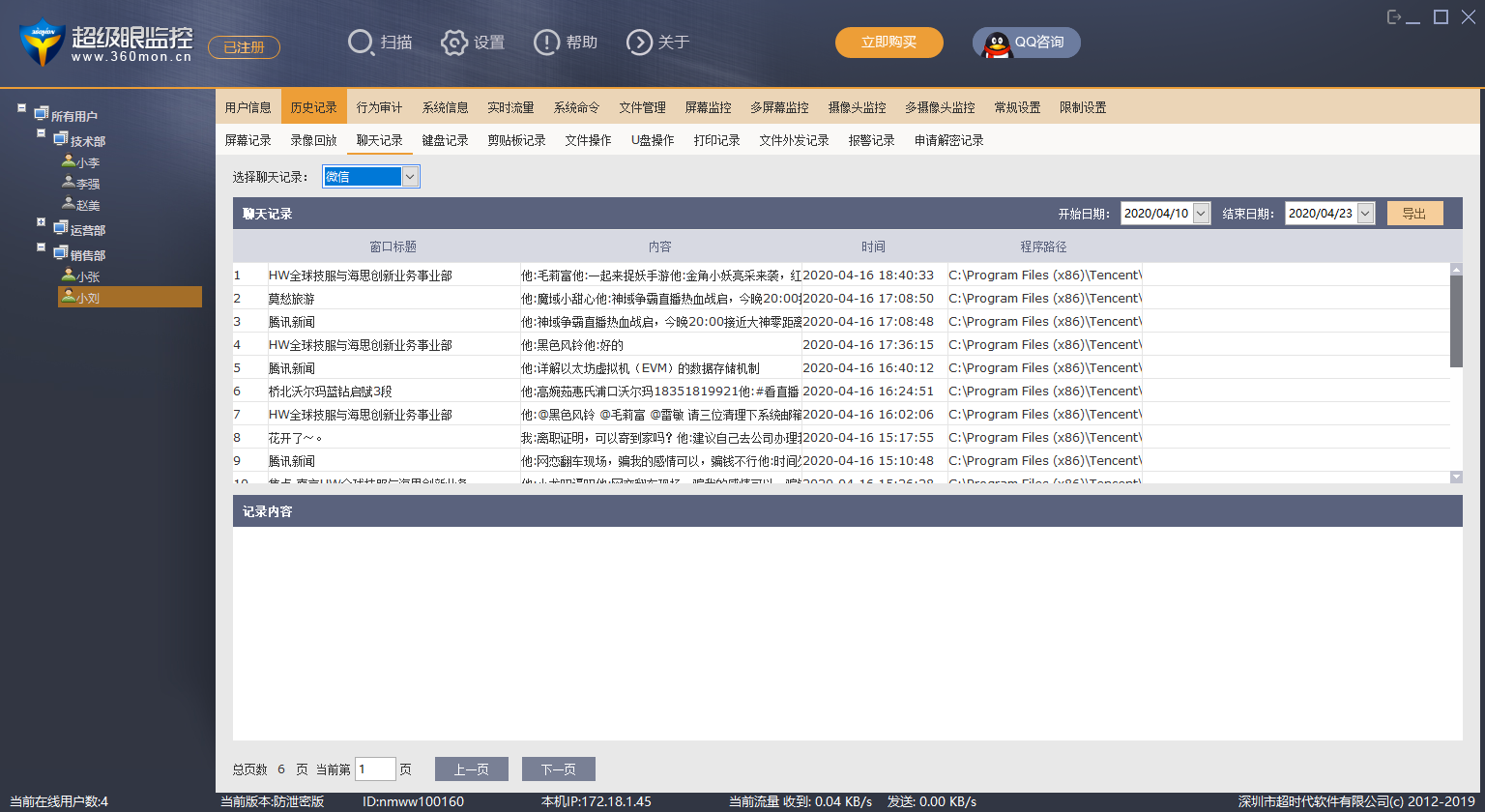Open the 键盘记录 sub-tab
The width and height of the screenshot is (1485, 812).
pos(445,140)
